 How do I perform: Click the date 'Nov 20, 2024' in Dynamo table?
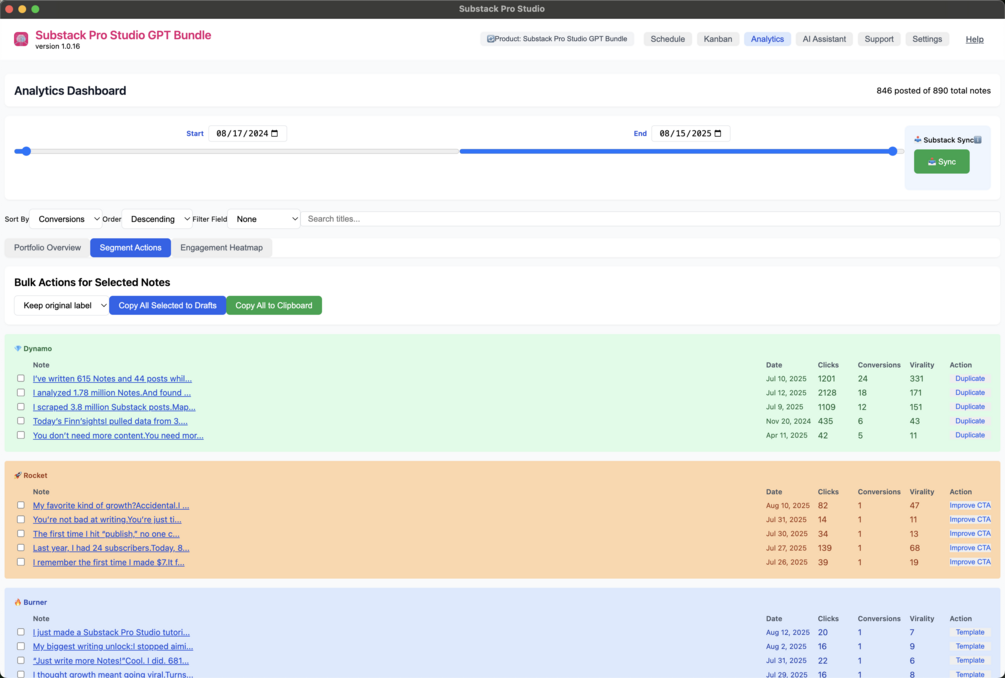(x=788, y=421)
